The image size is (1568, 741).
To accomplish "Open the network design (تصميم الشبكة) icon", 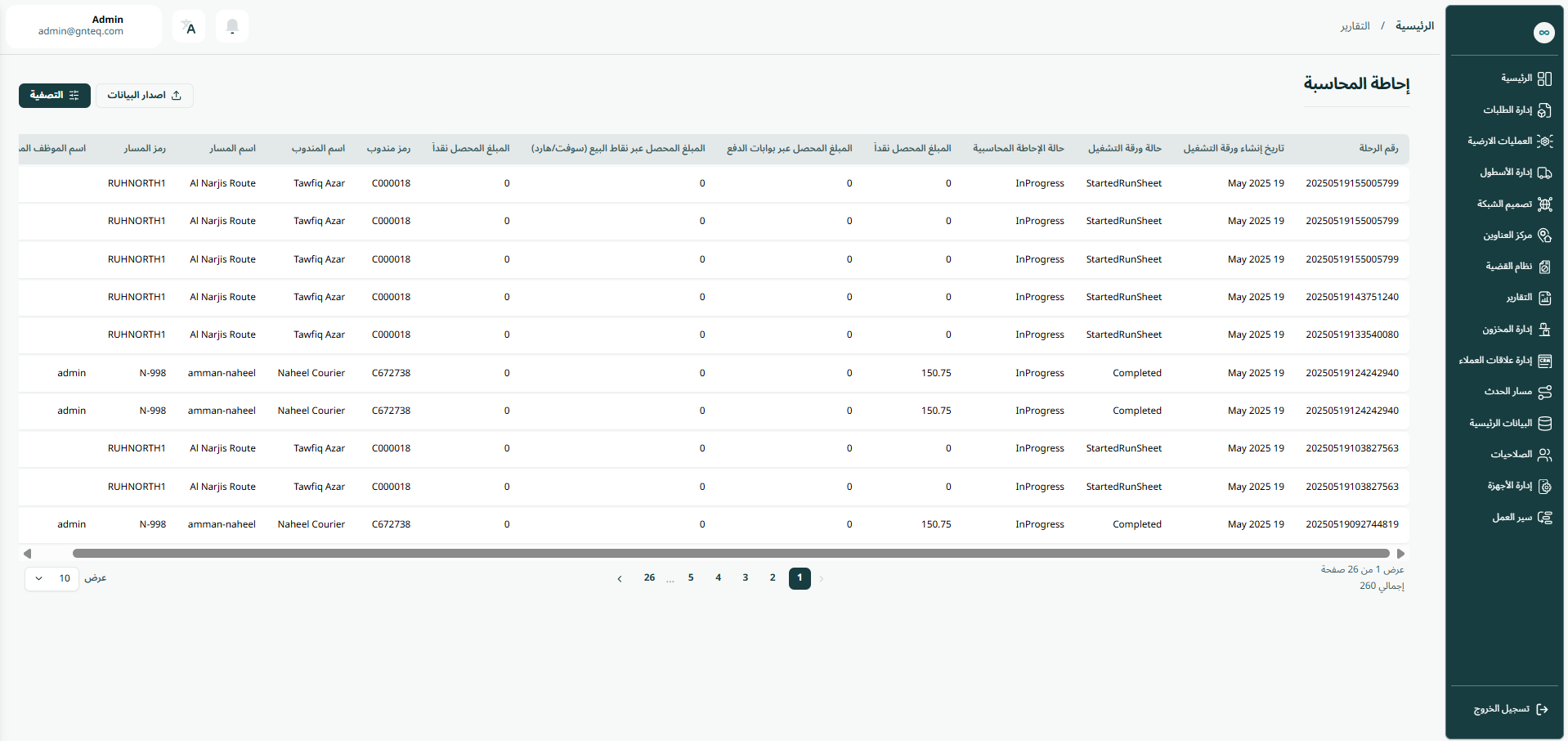I will [x=1544, y=204].
